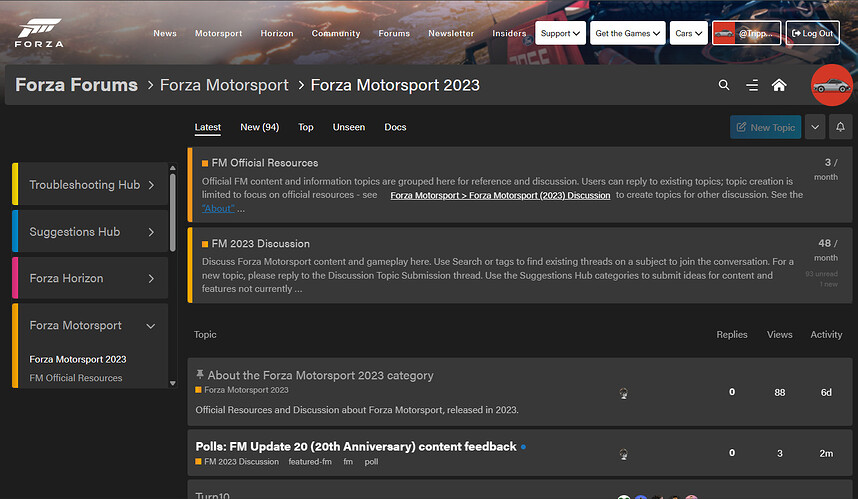Open the Get the Games dropdown

click(628, 33)
